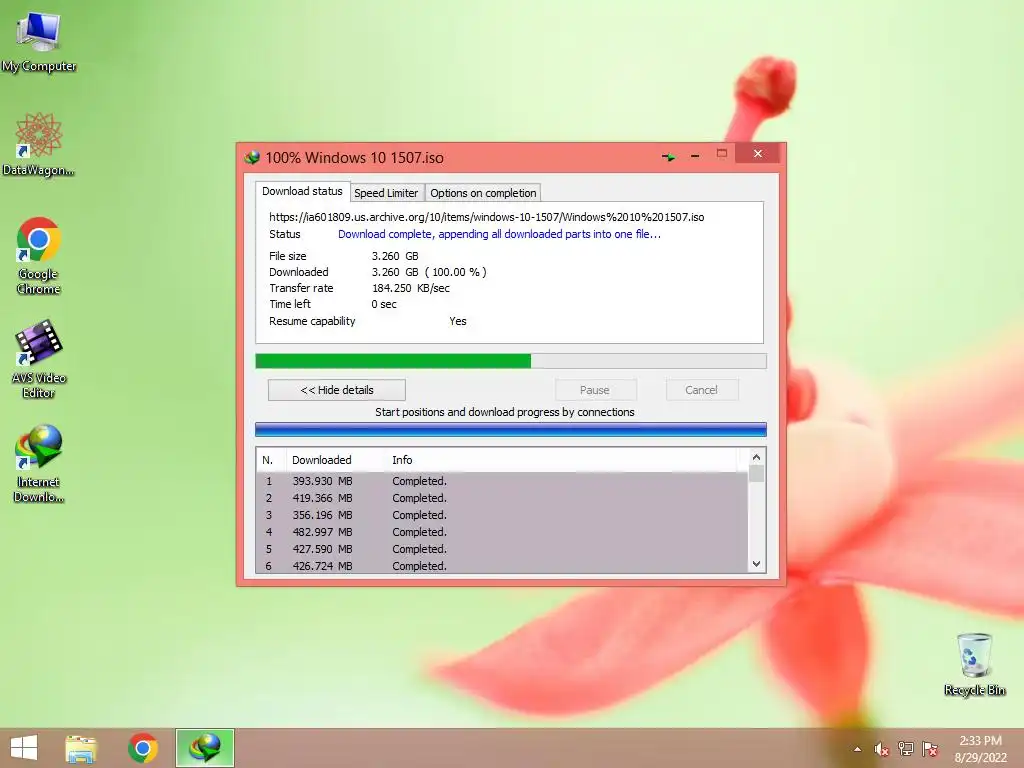Open the Recycle Bin

coord(974,664)
